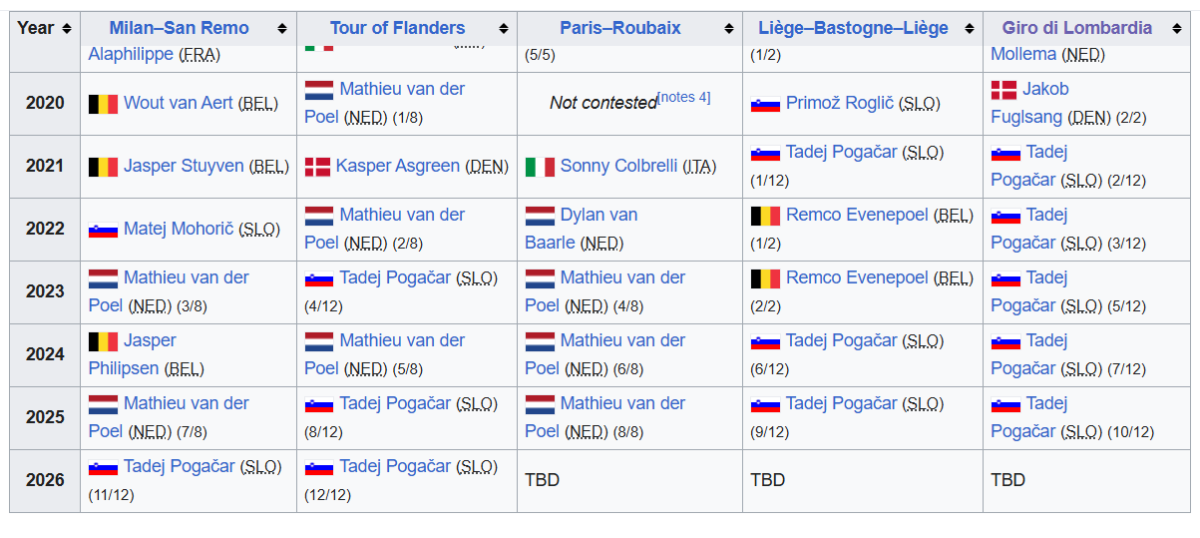This screenshot has height=538, width=1200.
Task: Sort by the Liège–Bastogne–Liège column arrows
Action: coord(967,29)
